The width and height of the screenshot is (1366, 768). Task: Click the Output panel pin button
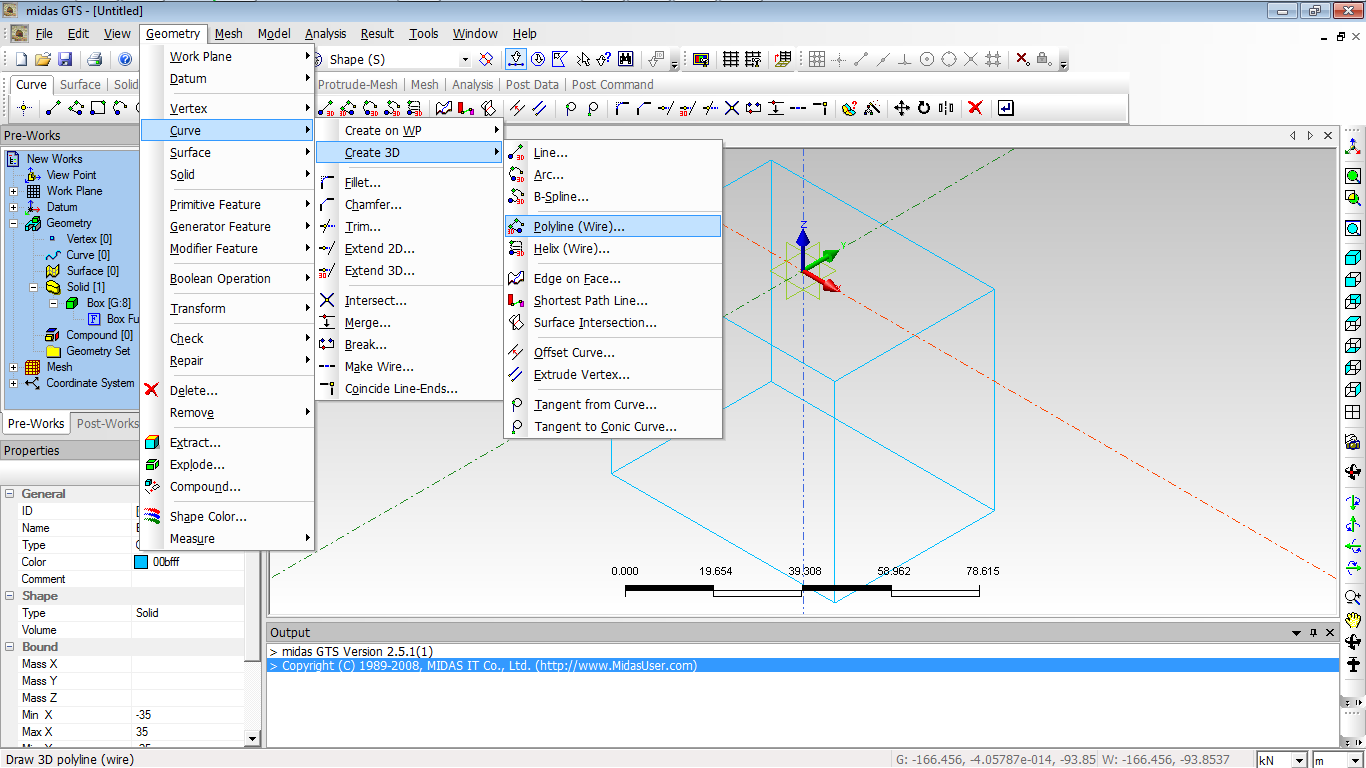[1313, 633]
